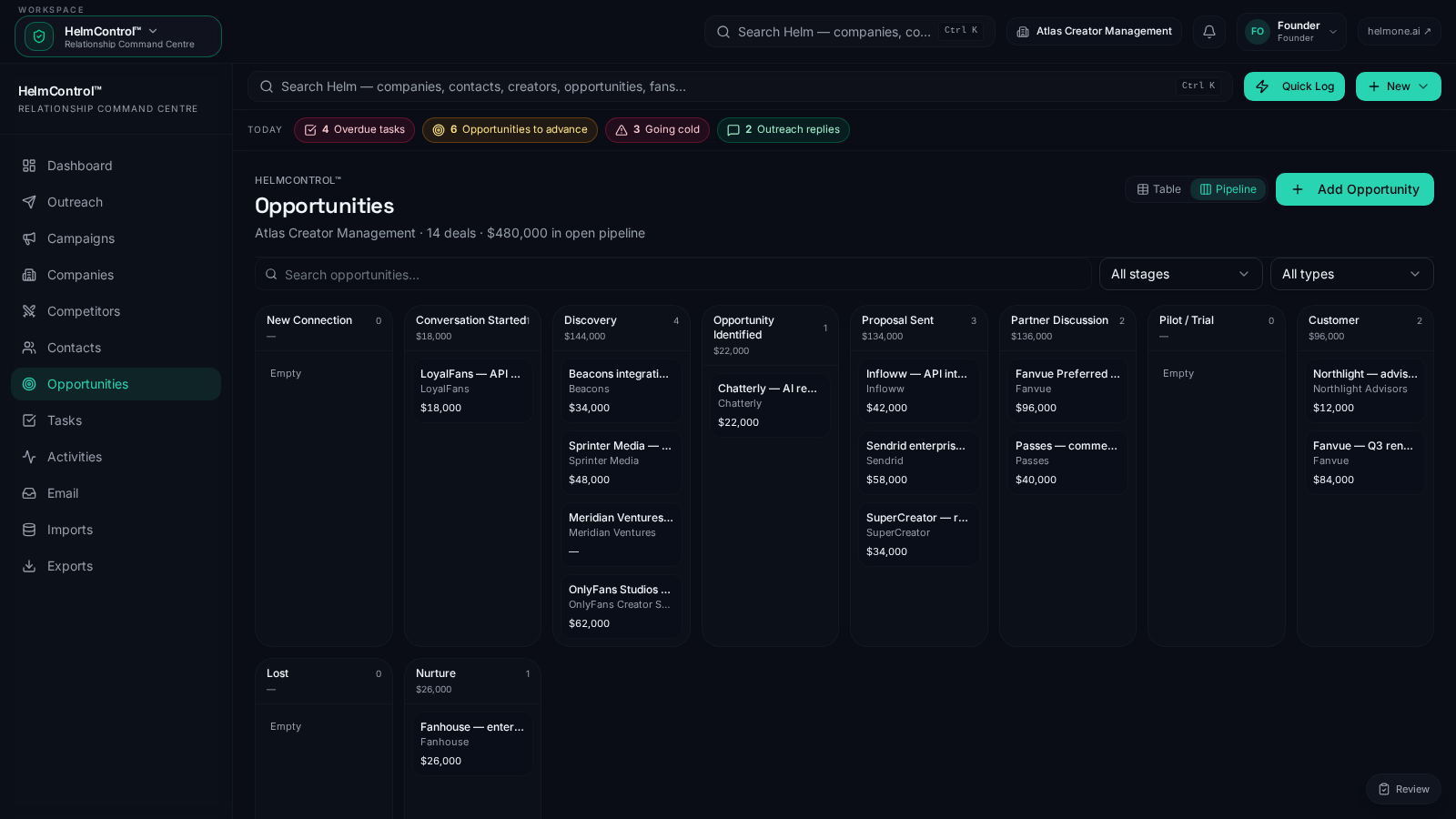1456x819 pixels.
Task: Click the Dashboard icon in sidebar
Action: point(29,166)
